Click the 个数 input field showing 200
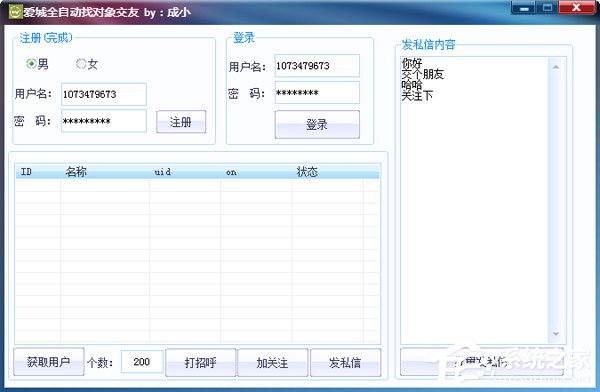Screen dimensions: 600x392 click(x=142, y=362)
